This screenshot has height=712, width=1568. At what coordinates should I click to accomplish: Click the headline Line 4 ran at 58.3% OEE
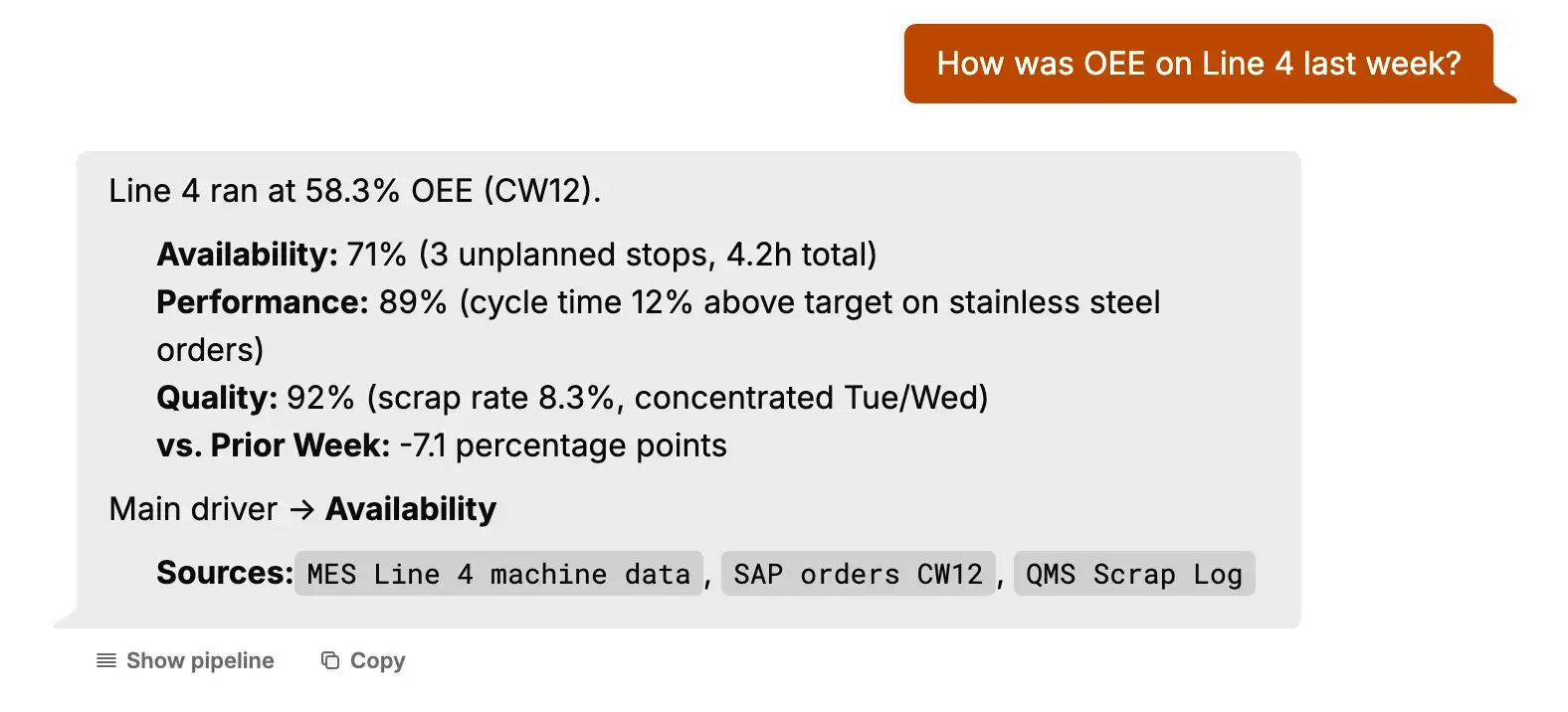pyautogui.click(x=354, y=190)
